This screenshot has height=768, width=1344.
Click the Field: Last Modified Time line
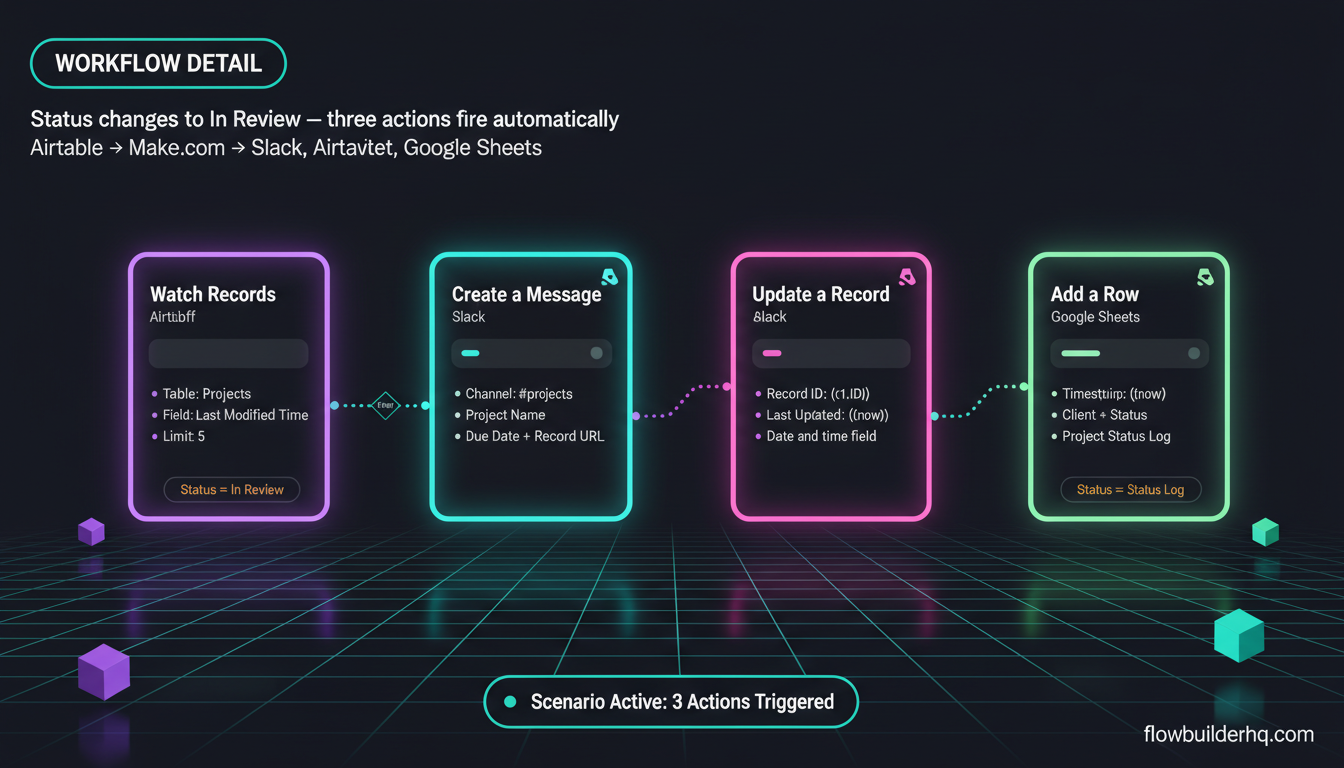(229, 415)
